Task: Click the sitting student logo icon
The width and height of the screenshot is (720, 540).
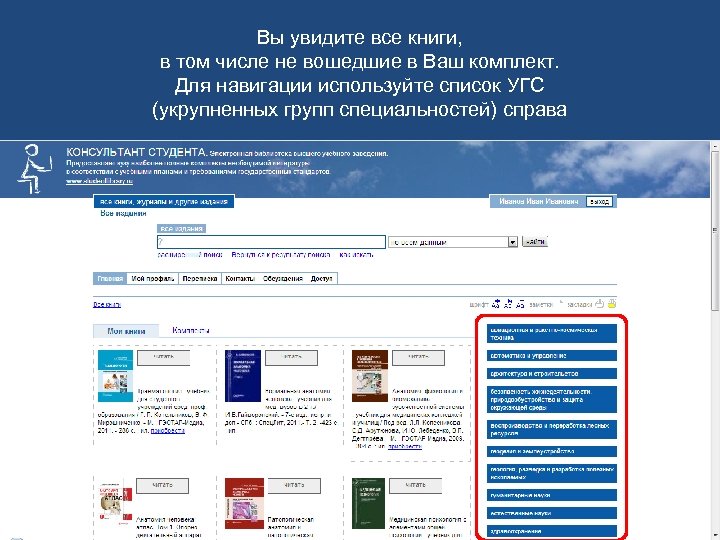Action: click(35, 169)
